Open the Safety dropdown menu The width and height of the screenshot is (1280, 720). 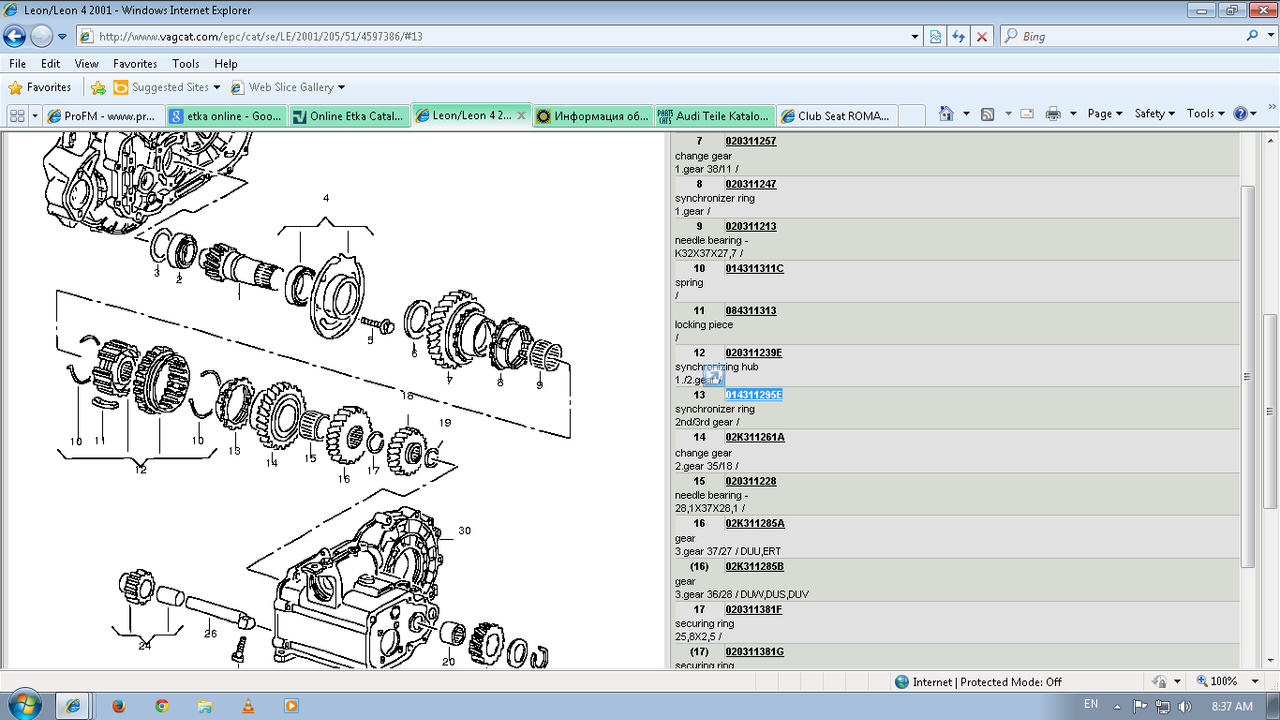tap(1154, 114)
